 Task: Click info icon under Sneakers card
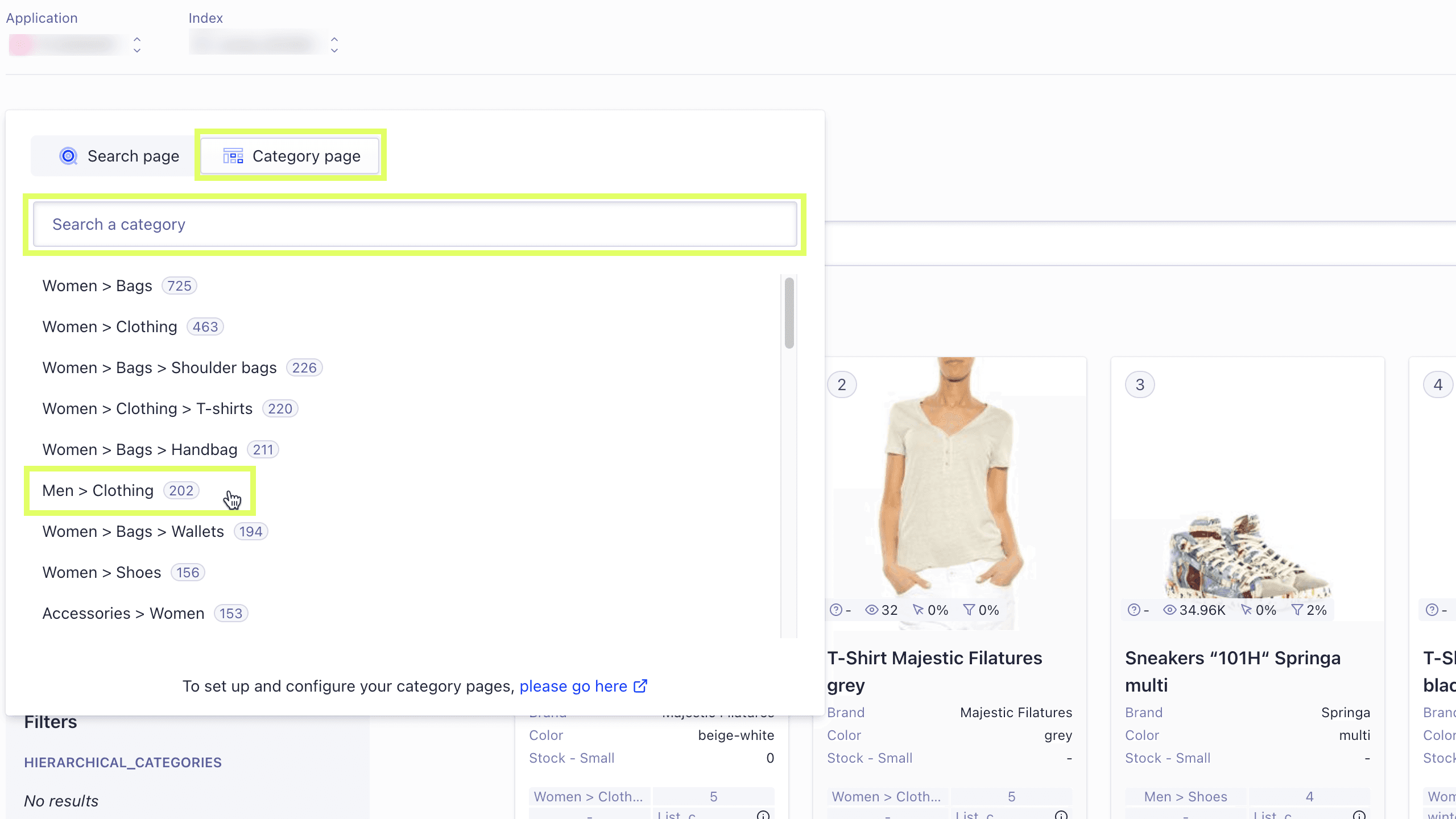pyautogui.click(x=1359, y=815)
